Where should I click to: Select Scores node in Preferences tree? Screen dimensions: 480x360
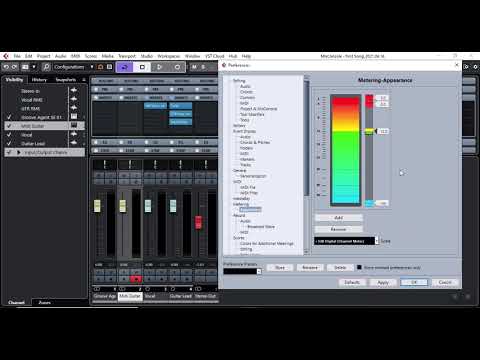pos(239,238)
